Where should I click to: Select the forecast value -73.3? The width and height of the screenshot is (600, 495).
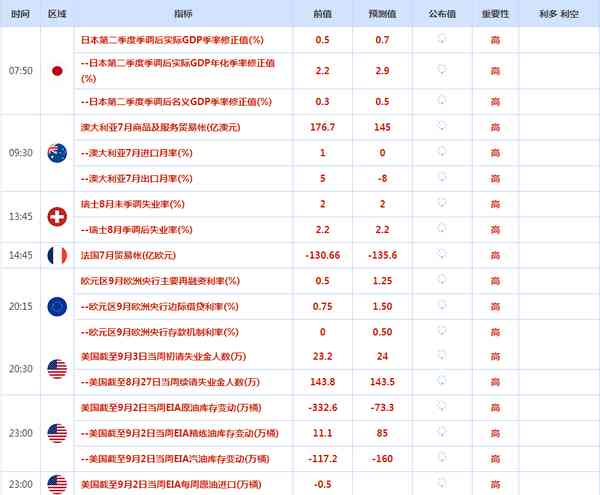point(382,407)
